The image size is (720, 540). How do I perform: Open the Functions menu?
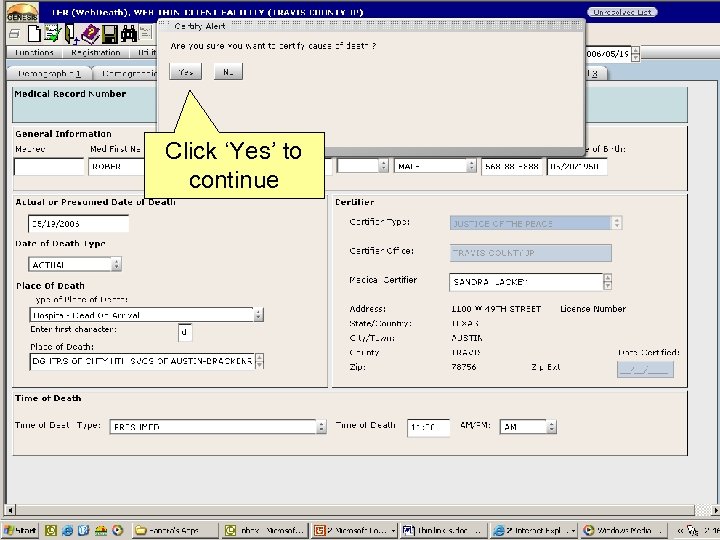pos(34,52)
